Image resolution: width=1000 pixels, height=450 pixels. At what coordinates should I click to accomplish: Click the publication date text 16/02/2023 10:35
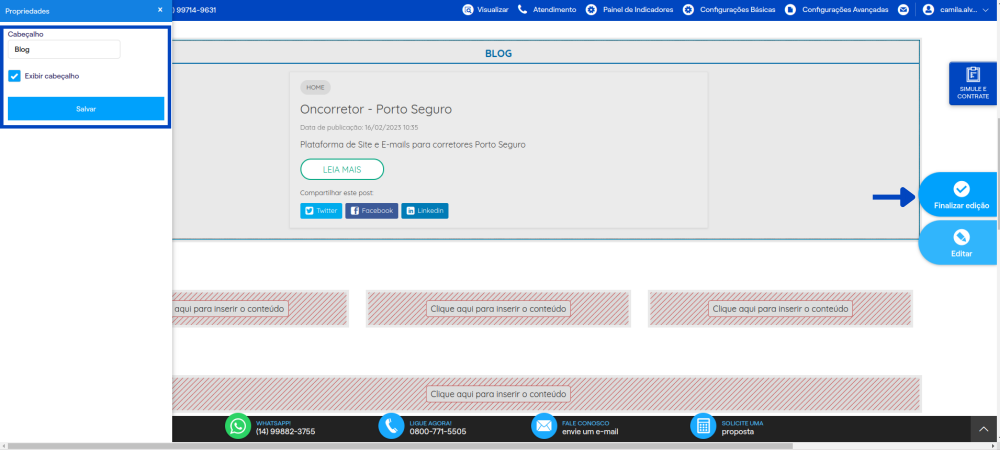click(391, 127)
